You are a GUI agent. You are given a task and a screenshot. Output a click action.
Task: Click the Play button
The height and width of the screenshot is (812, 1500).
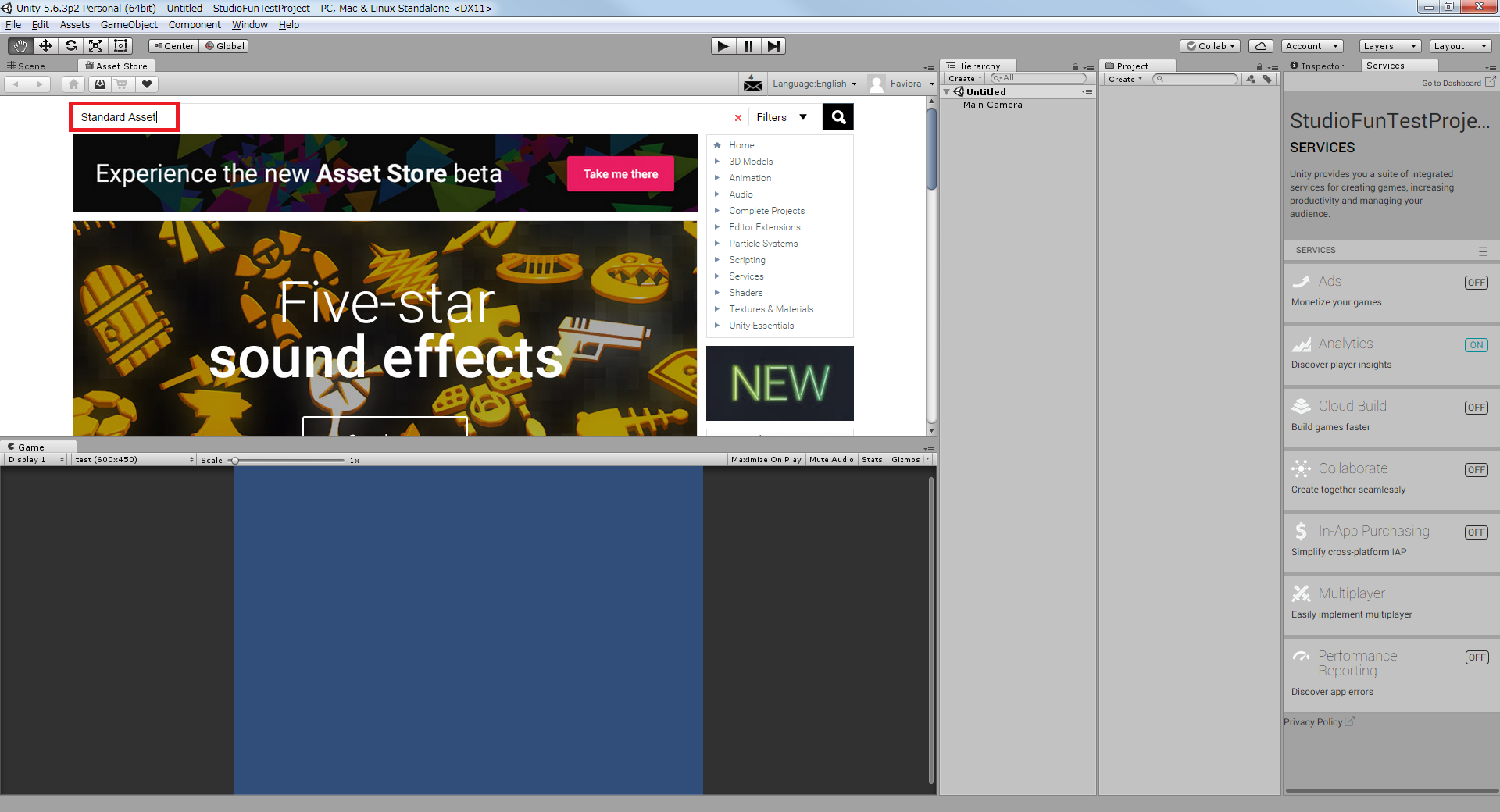(723, 46)
